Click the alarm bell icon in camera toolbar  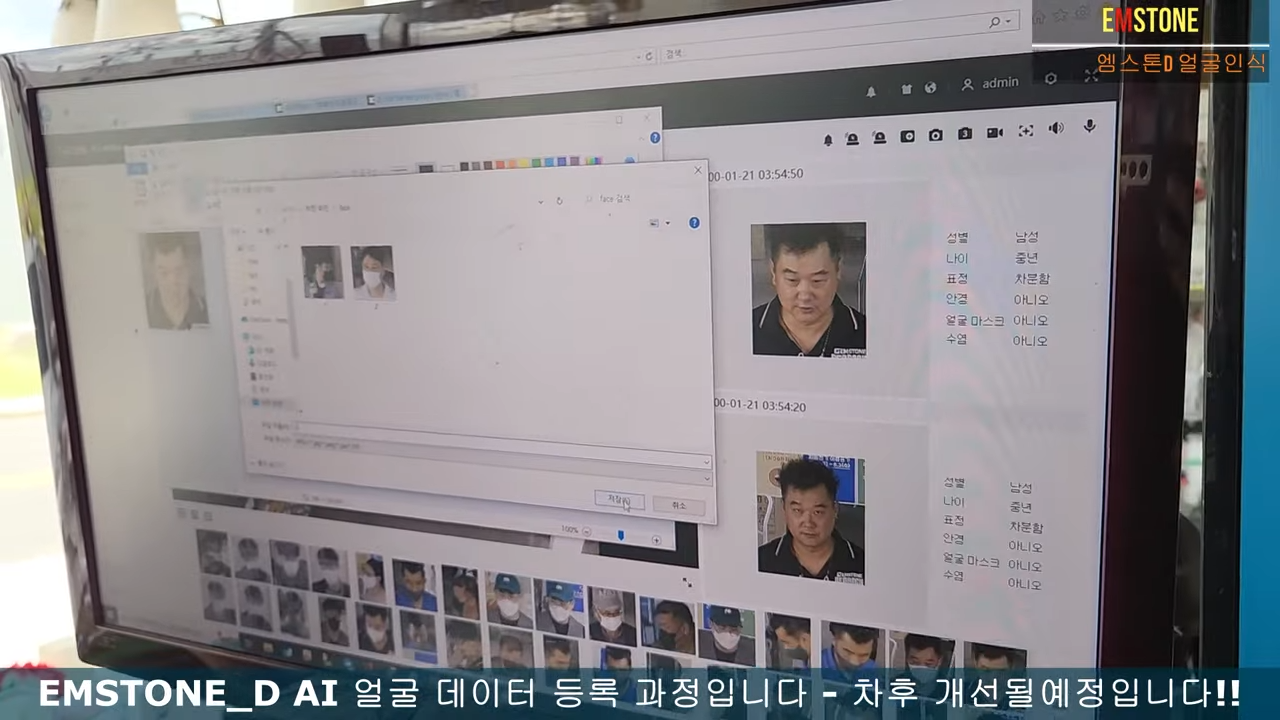click(x=828, y=140)
